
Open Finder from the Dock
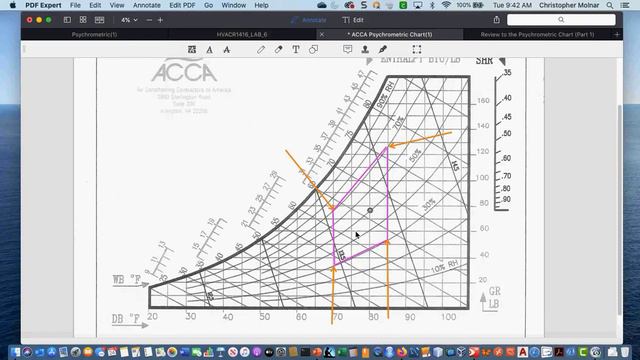pyautogui.click(x=16, y=352)
